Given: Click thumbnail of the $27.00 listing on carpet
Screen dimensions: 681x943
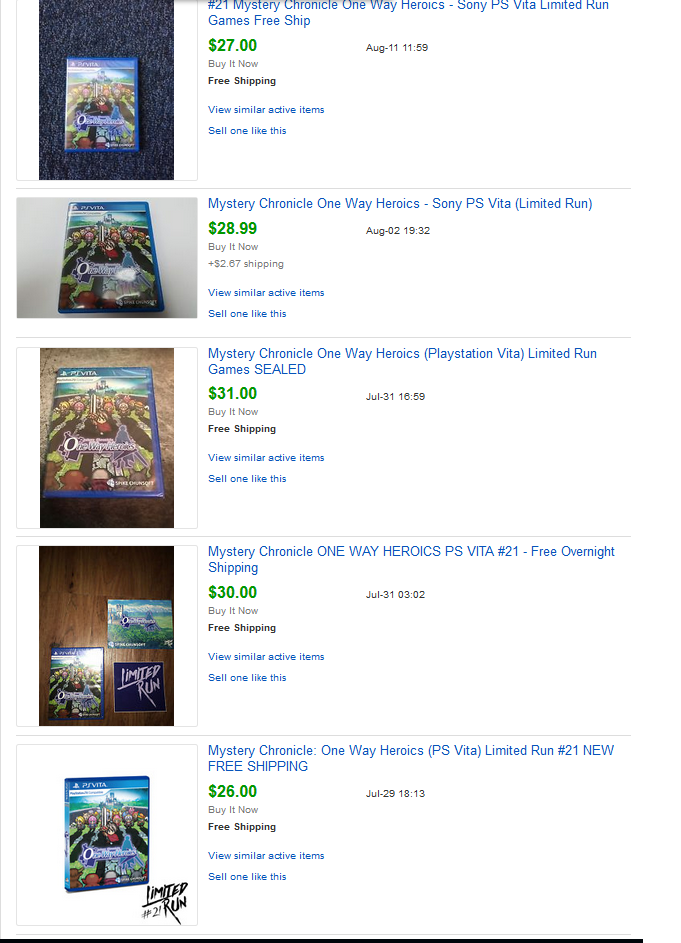Looking at the screenshot, I should point(106,90).
